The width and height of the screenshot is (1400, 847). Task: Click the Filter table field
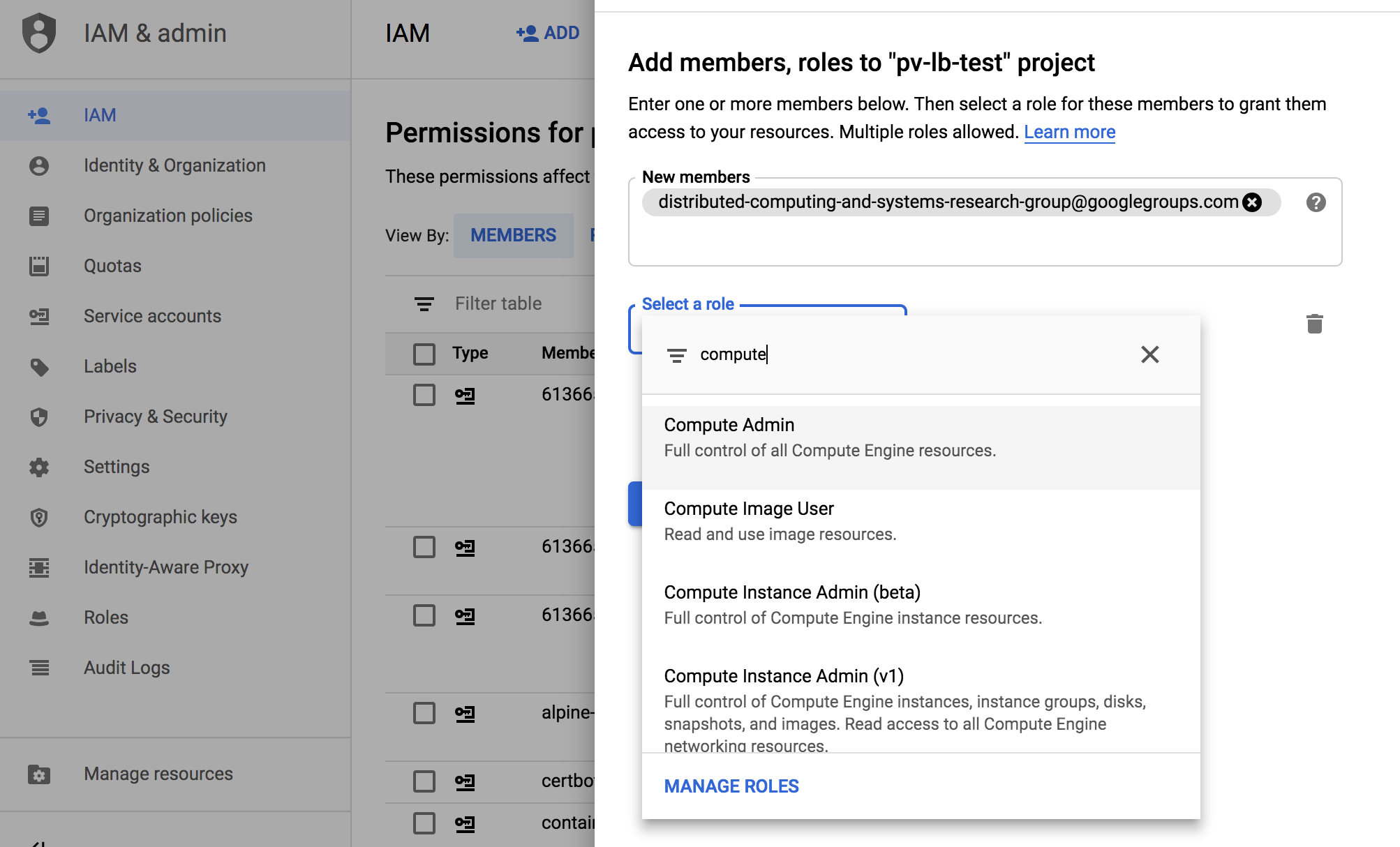(x=498, y=303)
